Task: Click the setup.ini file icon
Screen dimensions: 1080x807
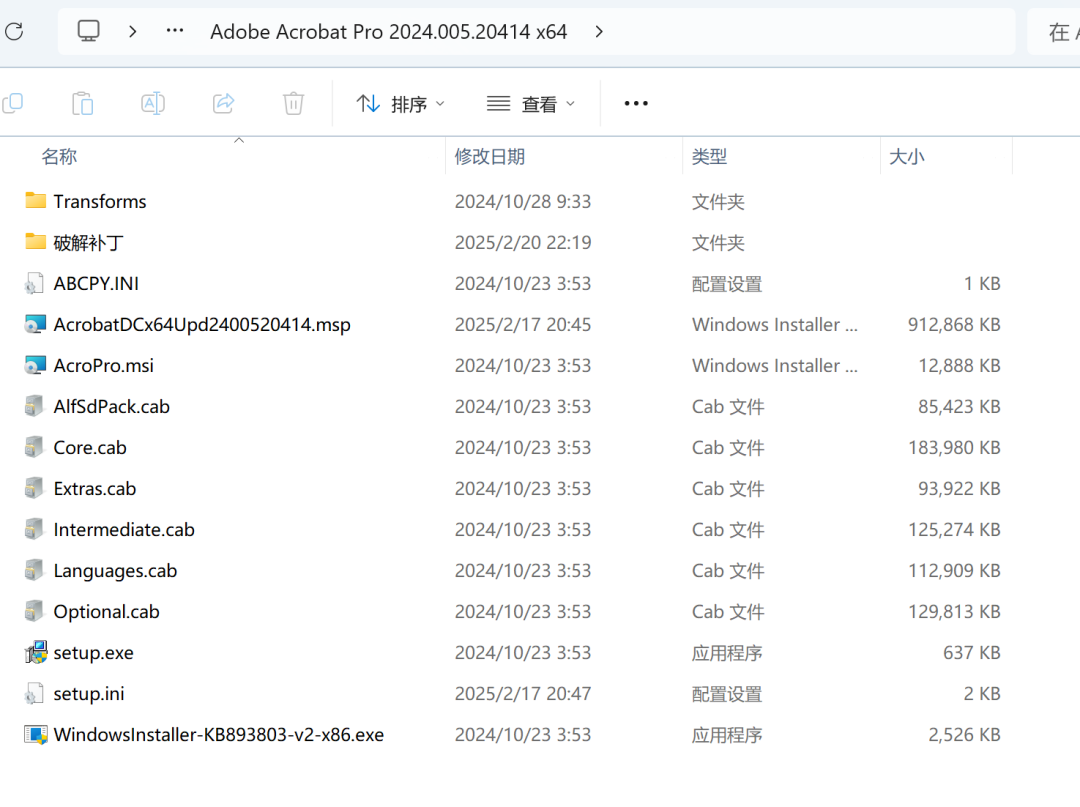Action: (34, 693)
